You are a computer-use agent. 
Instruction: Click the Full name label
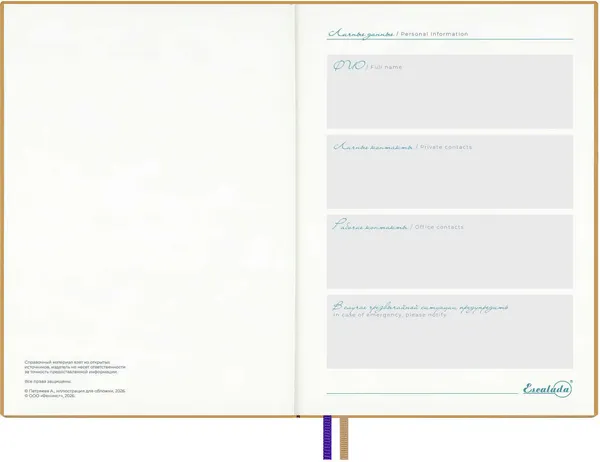(386, 67)
